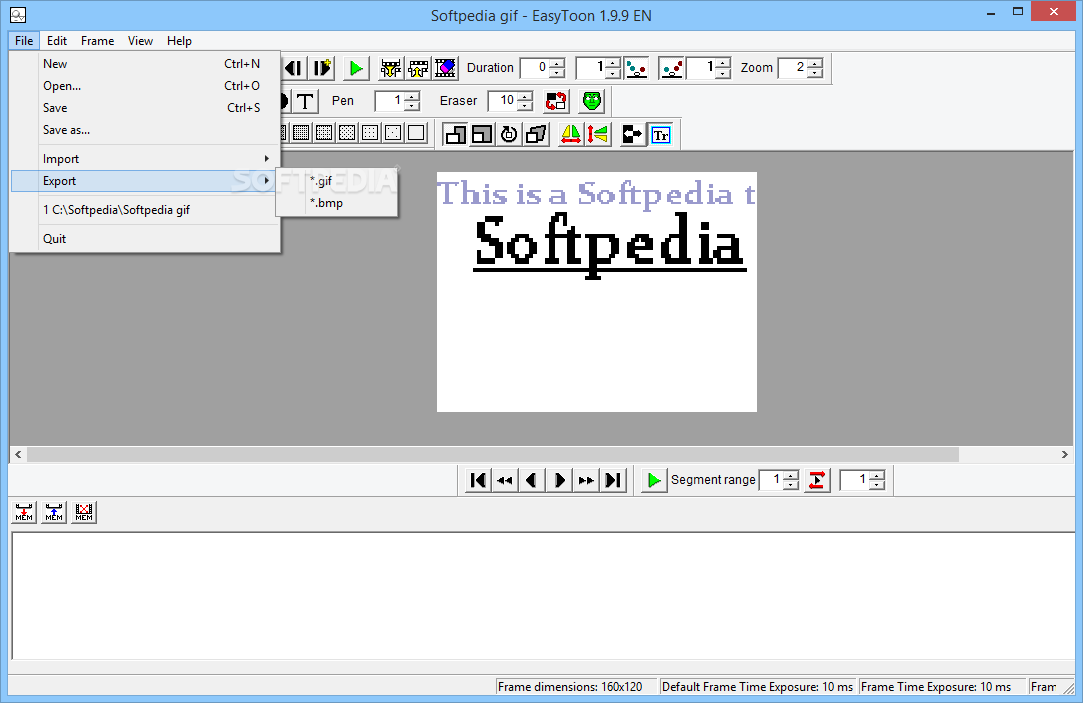Click horizontal scrollbar right arrow
The width and height of the screenshot is (1083, 703).
(1064, 454)
